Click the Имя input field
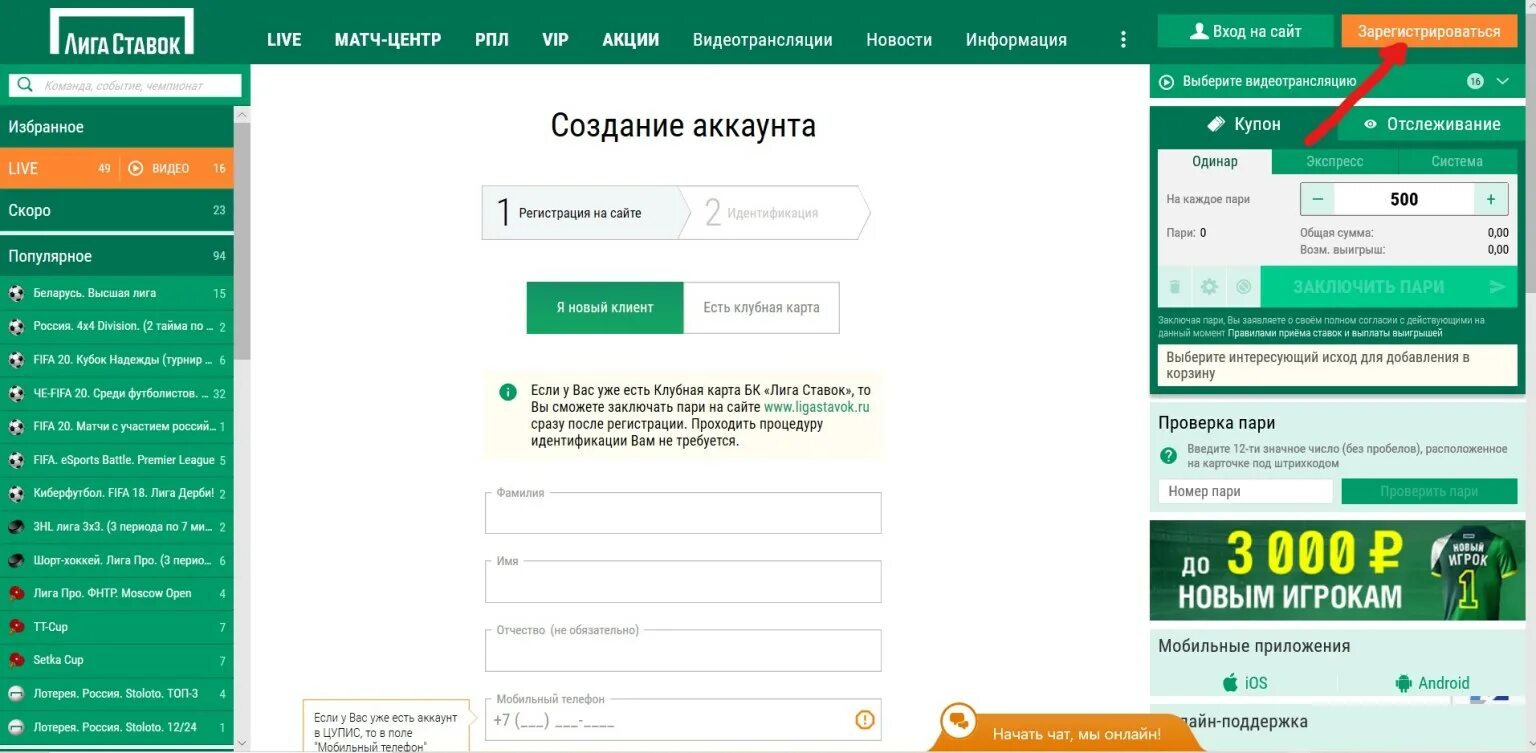This screenshot has width=1536, height=753. click(683, 581)
